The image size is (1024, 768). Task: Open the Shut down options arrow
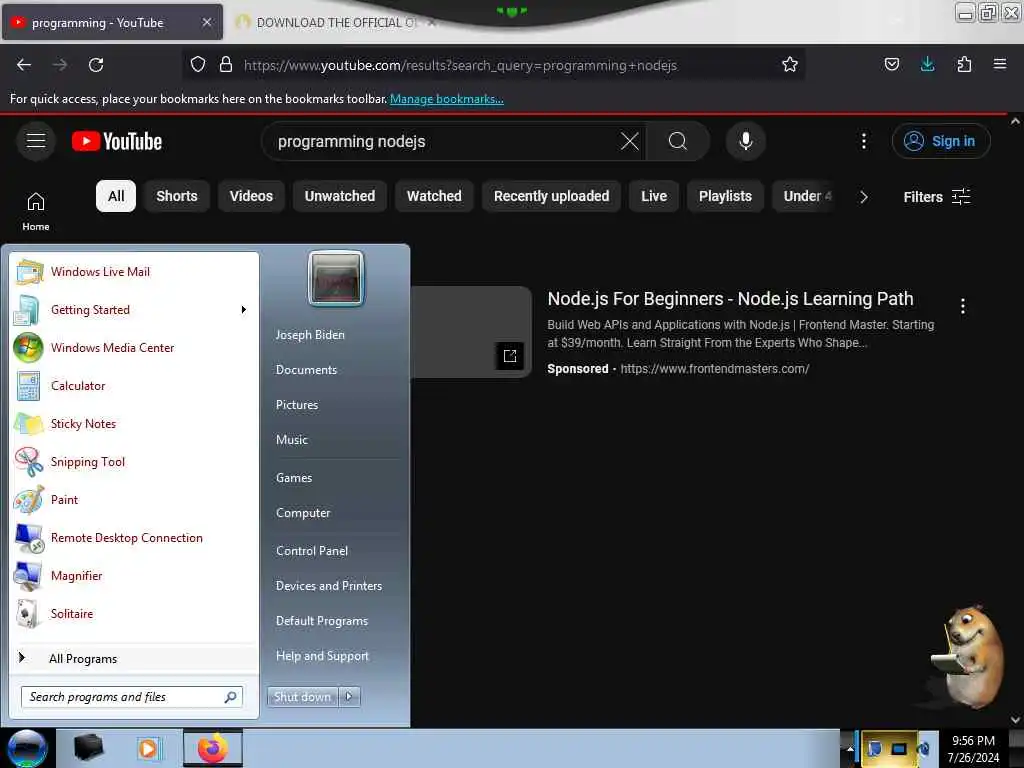[349, 697]
